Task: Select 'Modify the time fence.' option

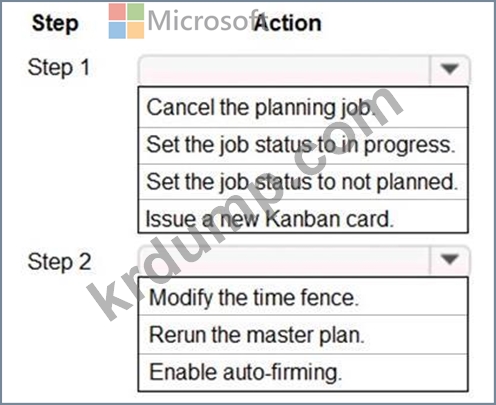Action: [x=303, y=297]
